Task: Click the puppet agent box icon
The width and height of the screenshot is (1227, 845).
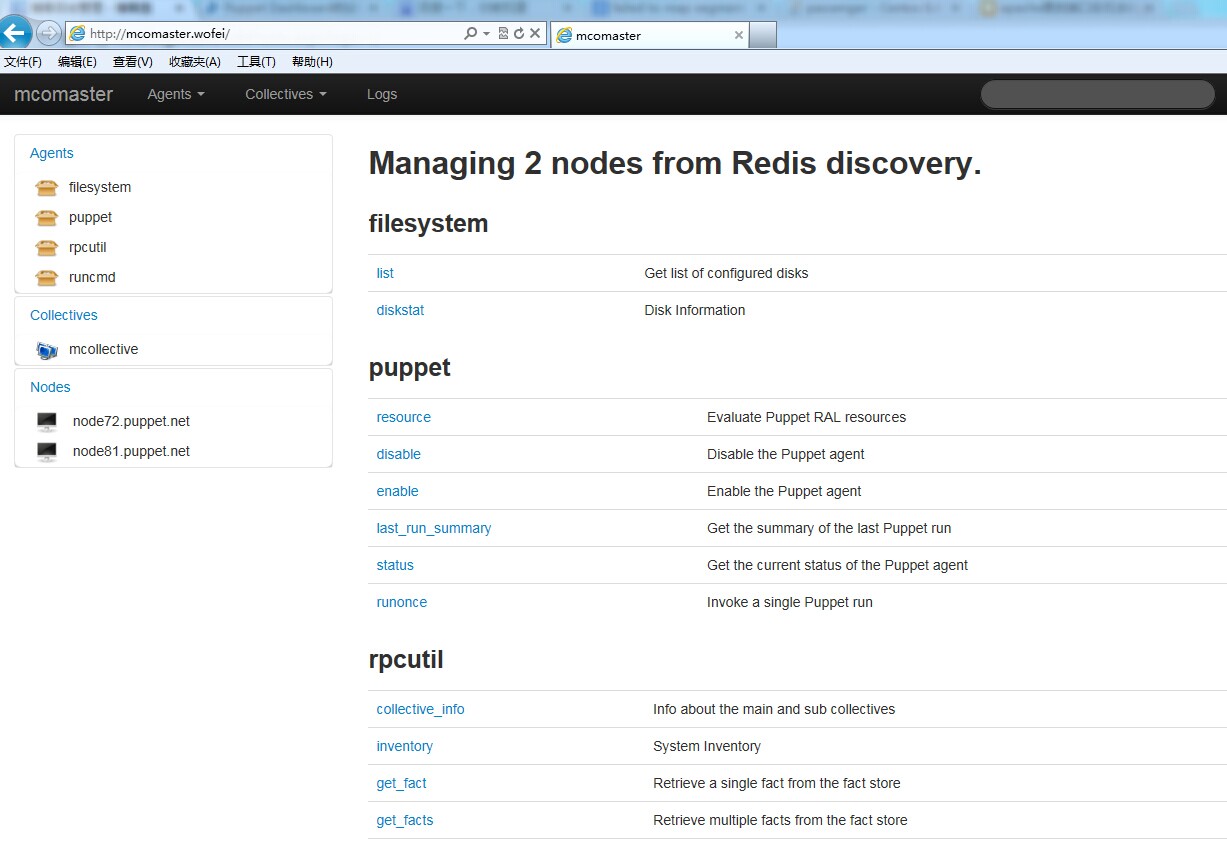Action: 47,217
